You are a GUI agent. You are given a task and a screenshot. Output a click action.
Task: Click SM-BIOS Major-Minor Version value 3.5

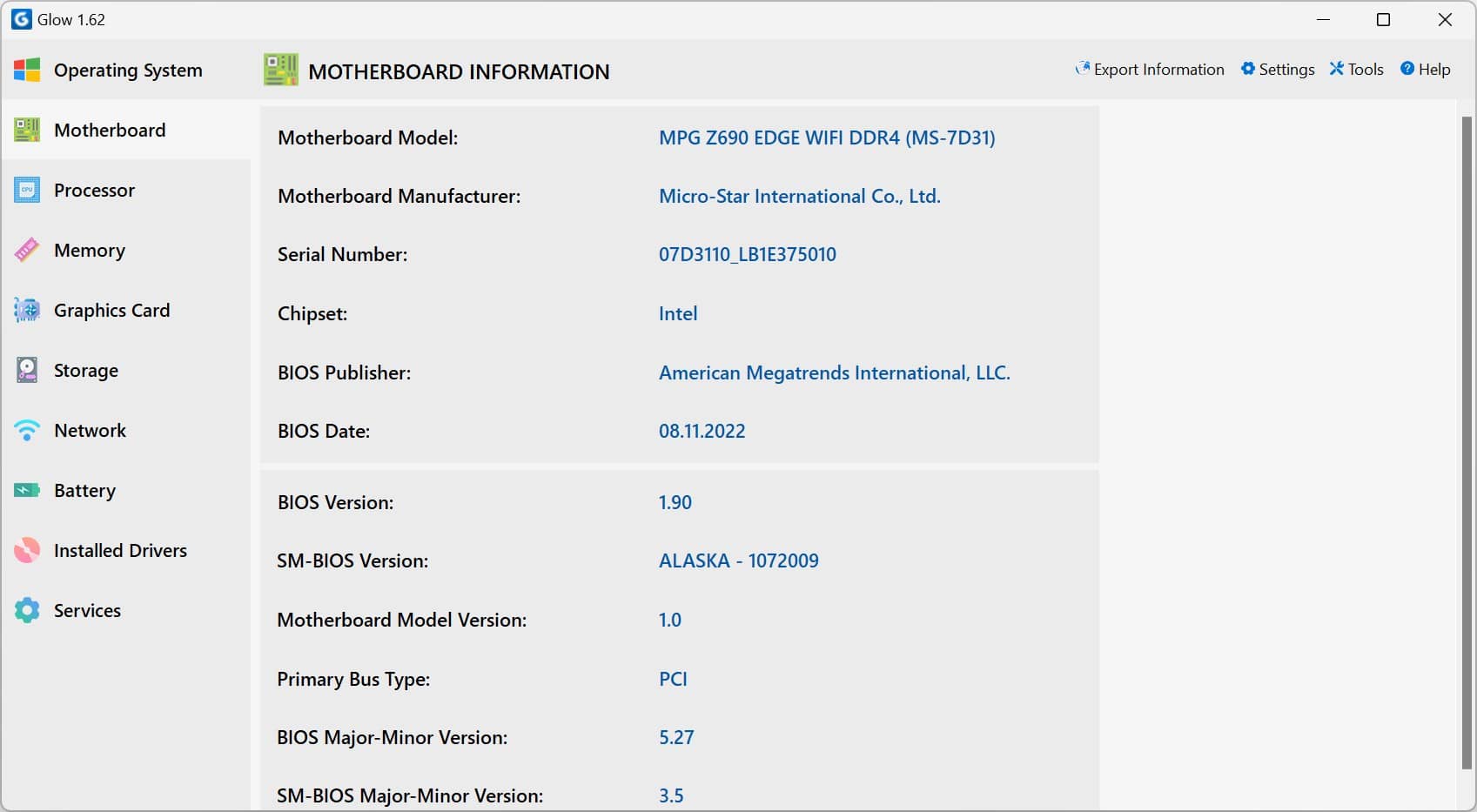coord(671,795)
